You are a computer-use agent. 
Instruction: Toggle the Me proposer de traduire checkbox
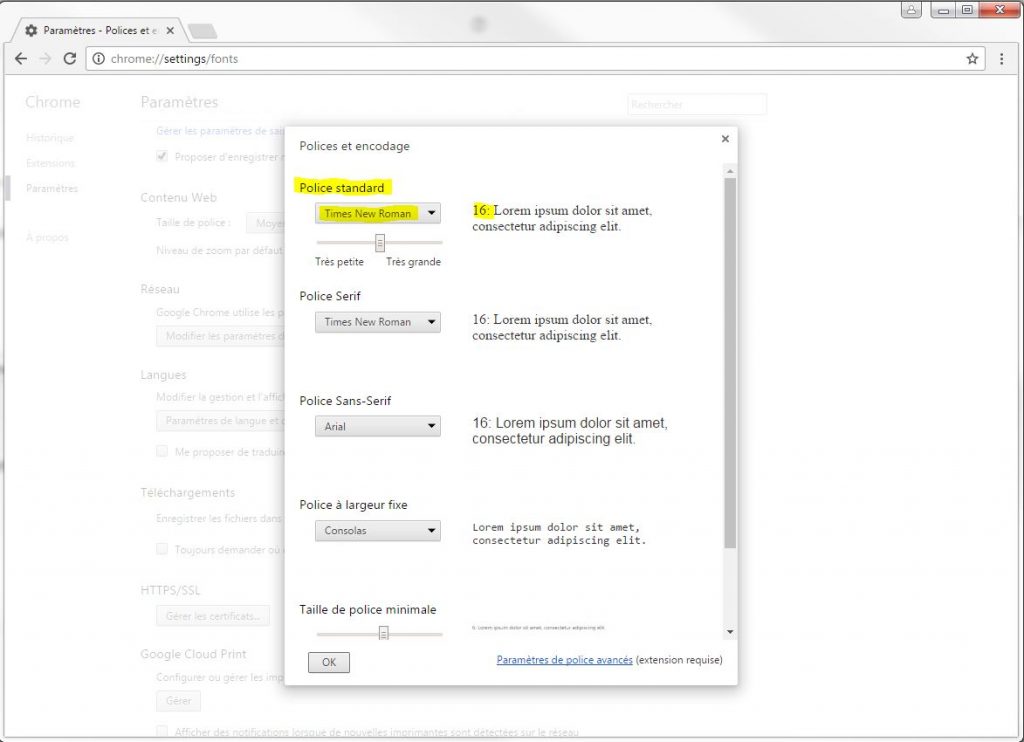[162, 452]
